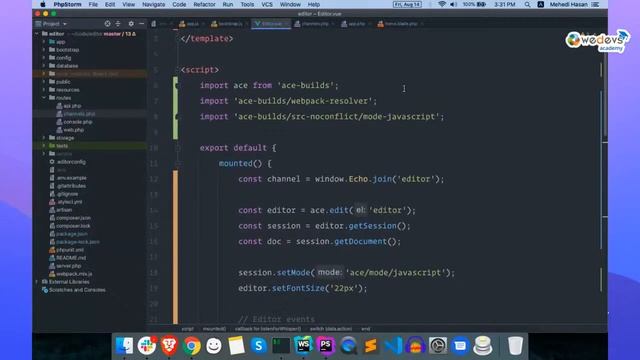Expand External Libraries node
Viewport: 640px width, 360px height.
(x=37, y=282)
